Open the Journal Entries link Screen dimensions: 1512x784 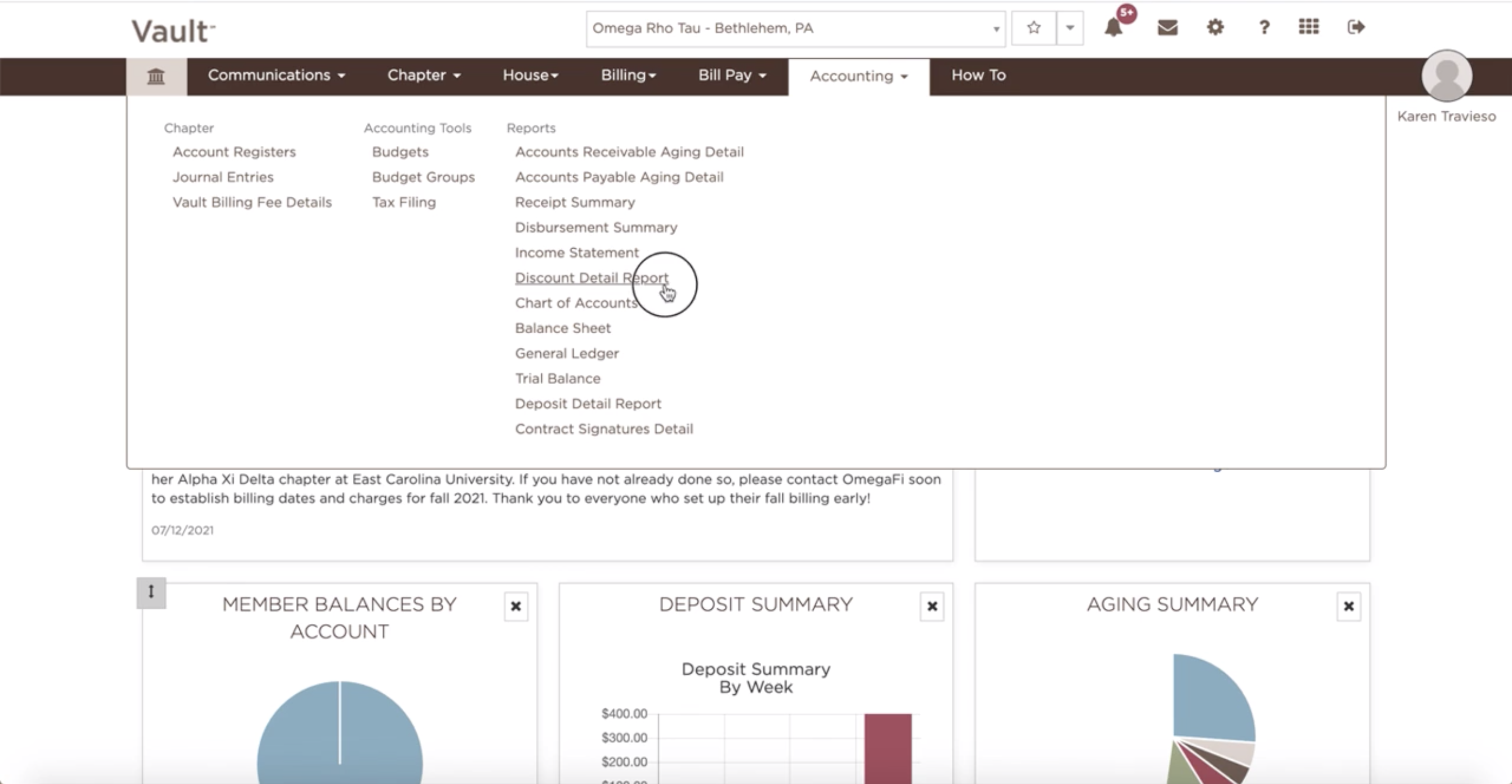223,177
